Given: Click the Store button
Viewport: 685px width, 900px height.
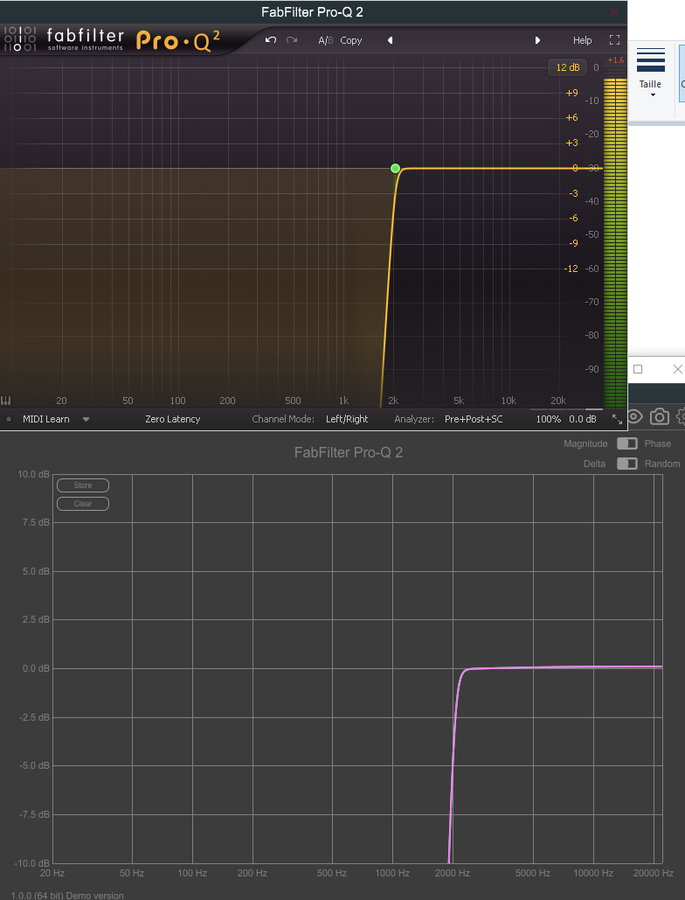Looking at the screenshot, I should (83, 486).
